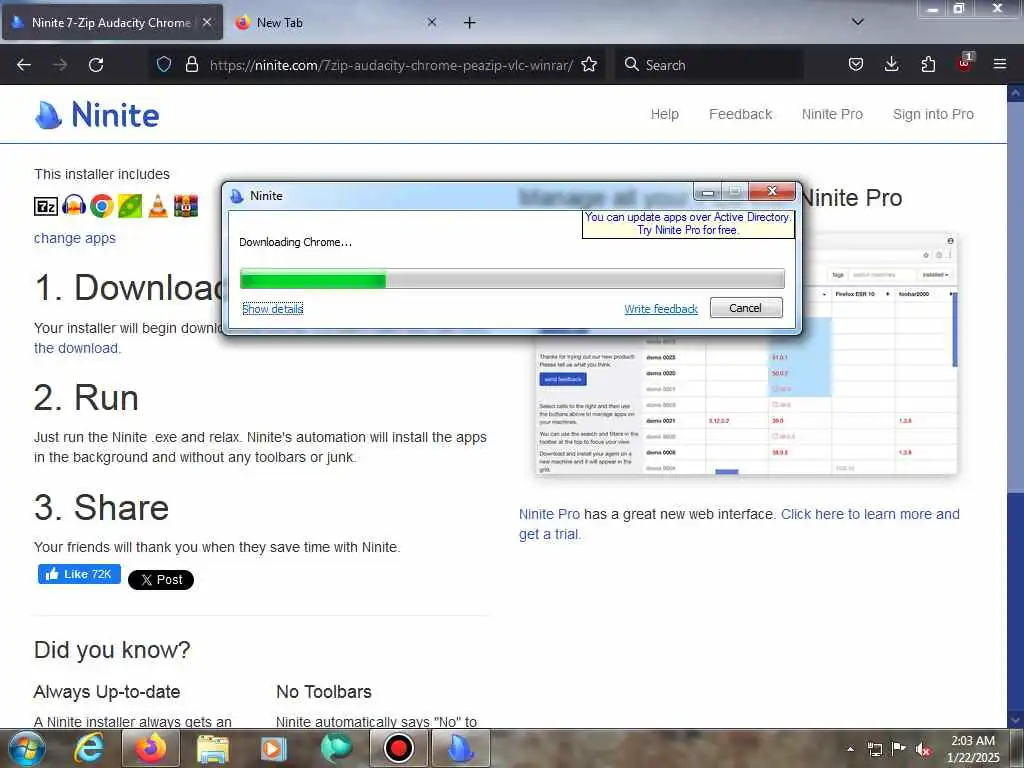Switch to the New Tab tab
1024x768 pixels.
(x=336, y=23)
